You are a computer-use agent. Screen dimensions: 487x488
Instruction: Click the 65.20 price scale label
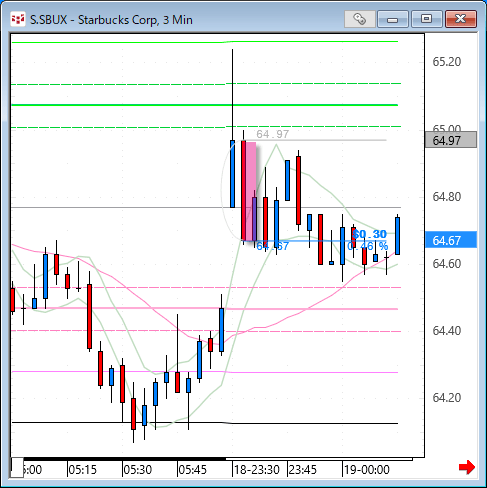[447, 62]
